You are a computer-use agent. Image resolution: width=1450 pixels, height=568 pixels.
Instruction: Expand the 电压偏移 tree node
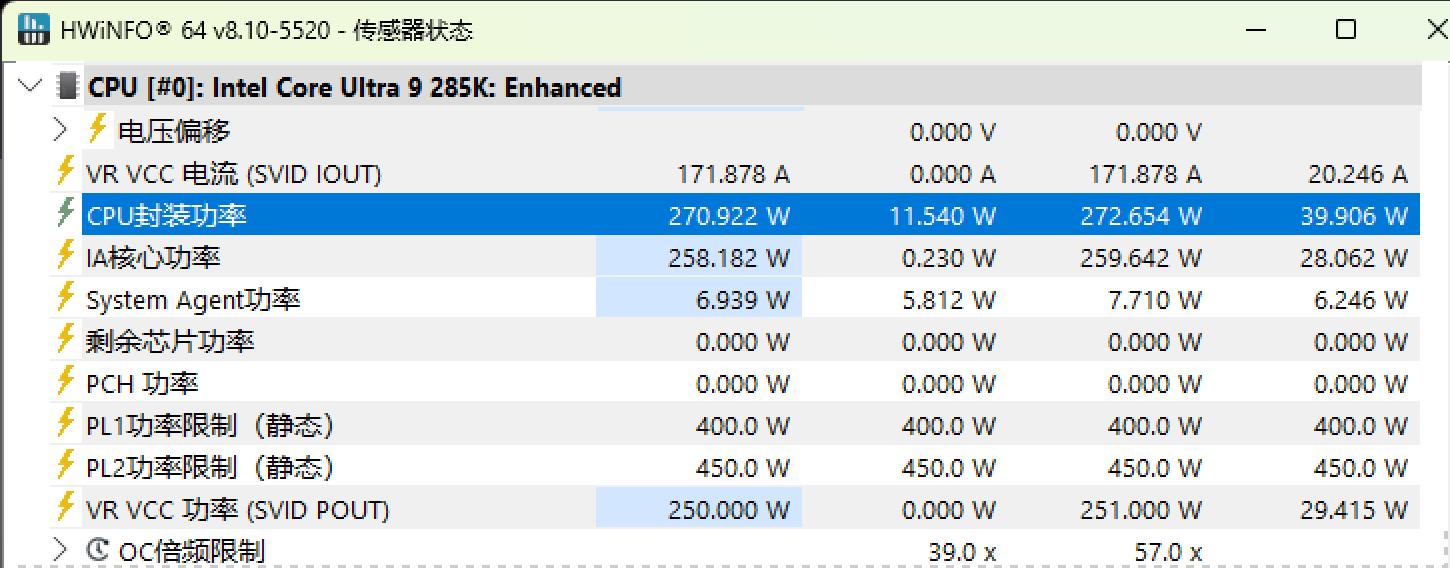pos(59,130)
